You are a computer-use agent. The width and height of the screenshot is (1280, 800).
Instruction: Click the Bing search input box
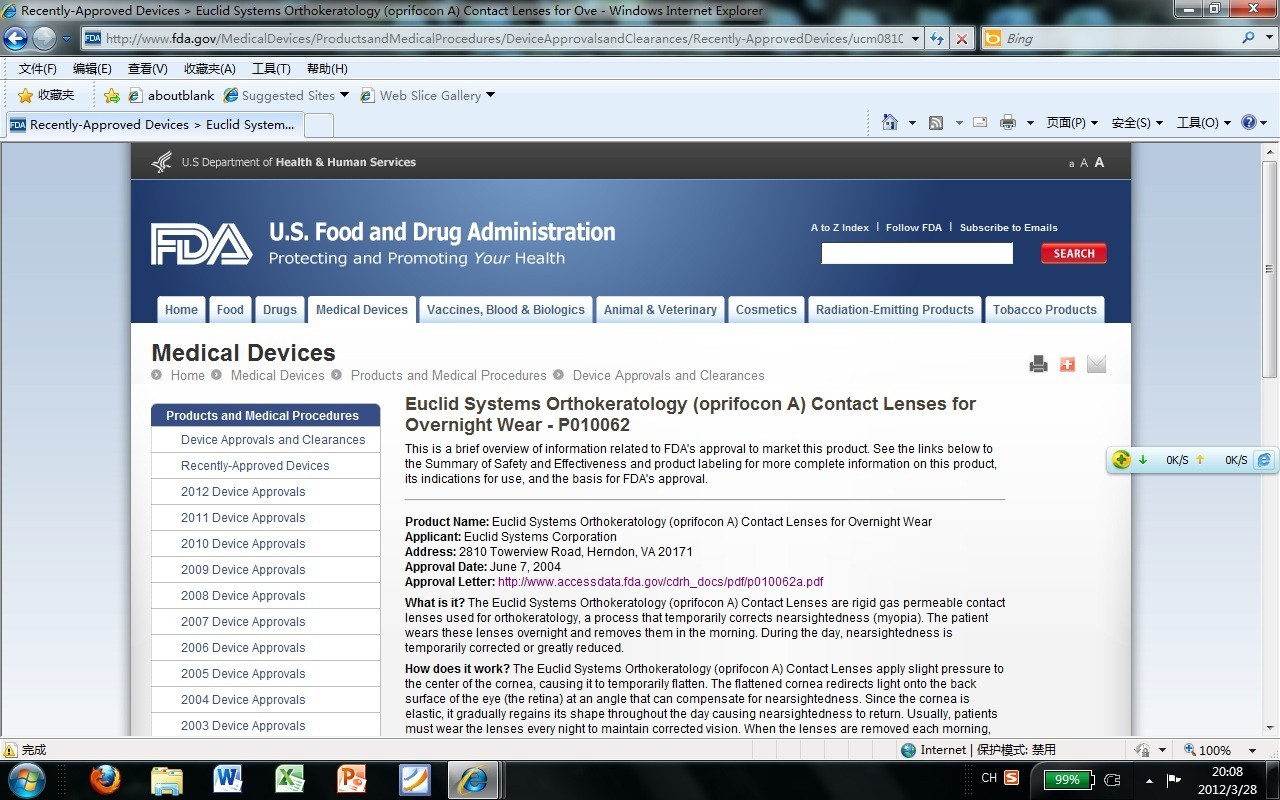(x=1118, y=38)
